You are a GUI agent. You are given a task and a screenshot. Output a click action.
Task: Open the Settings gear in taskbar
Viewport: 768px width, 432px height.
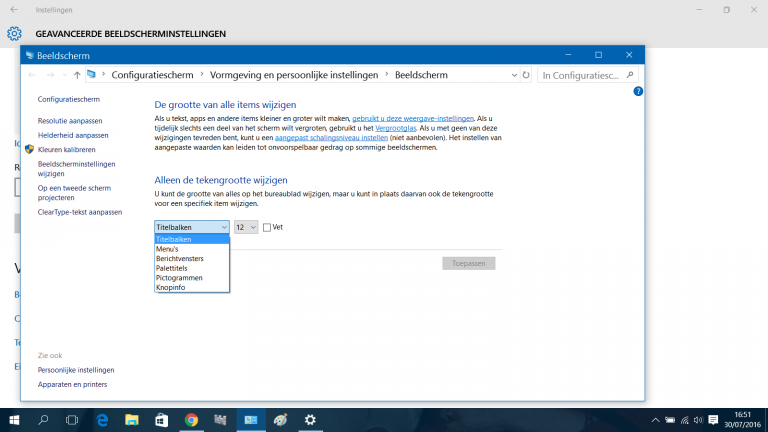[311, 420]
